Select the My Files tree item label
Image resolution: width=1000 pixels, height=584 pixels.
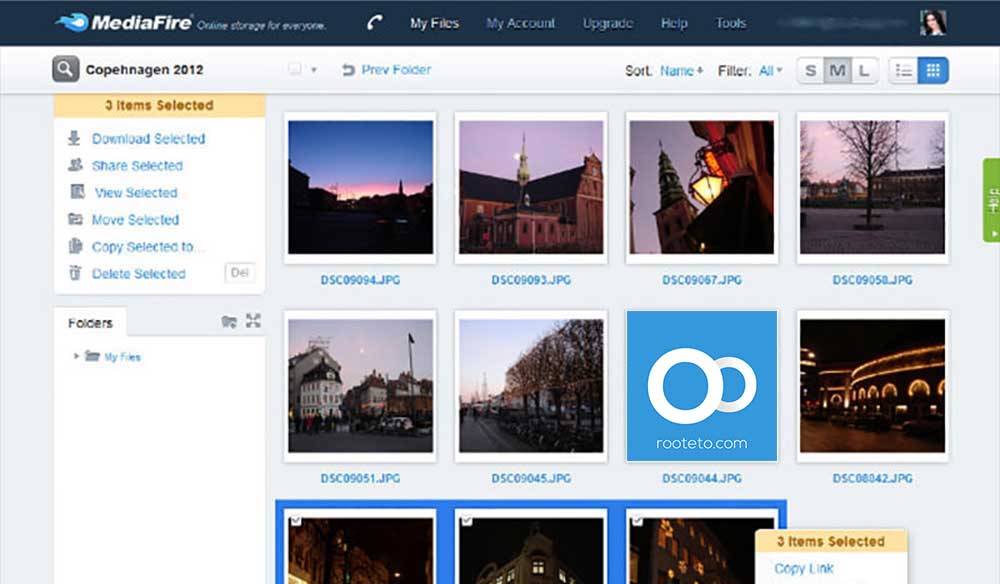[x=122, y=357]
